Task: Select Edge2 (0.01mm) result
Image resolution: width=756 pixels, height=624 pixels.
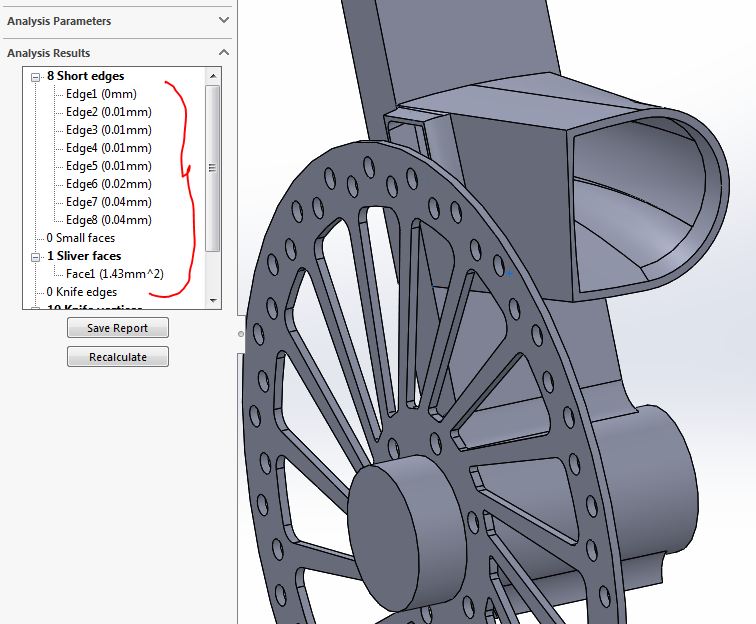Action: (x=108, y=112)
